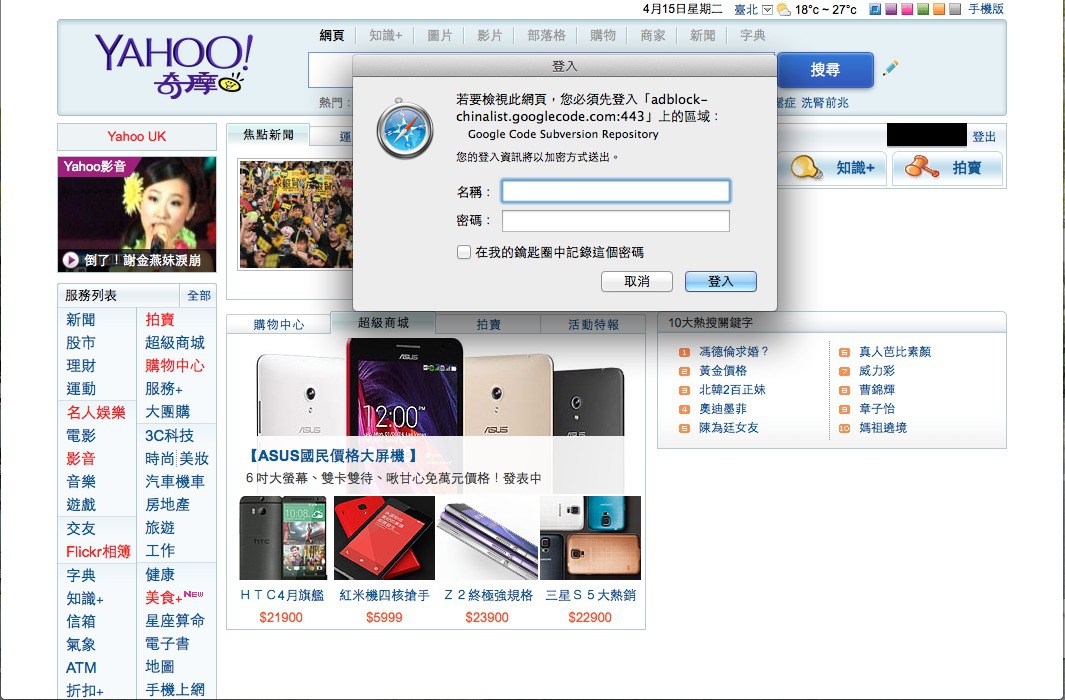Open the Z2 phone product image

pos(488,538)
